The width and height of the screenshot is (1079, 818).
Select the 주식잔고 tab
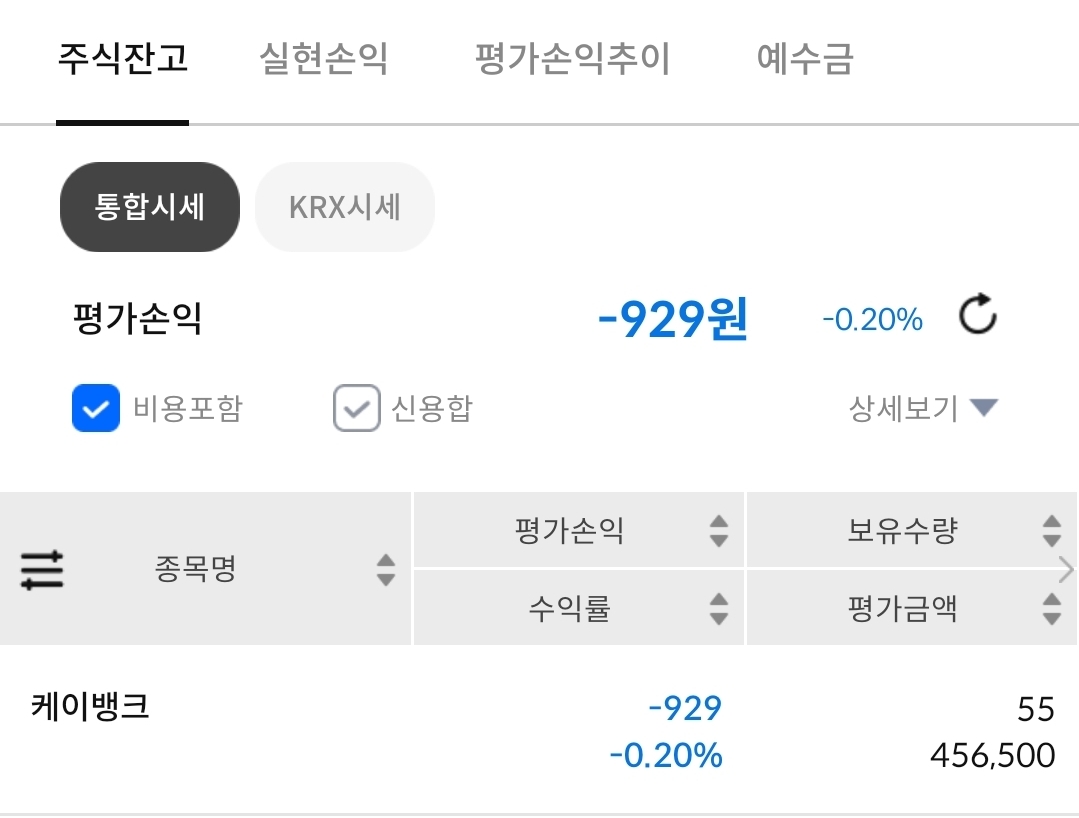122,60
